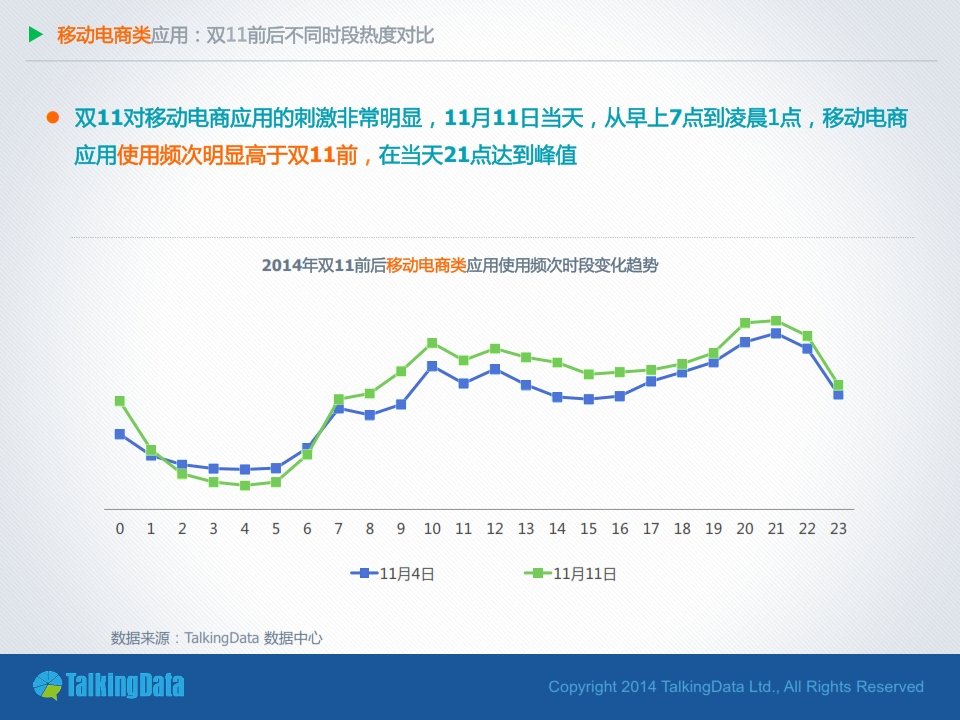This screenshot has width=960, height=720.
Task: Select the green data point at hour 0
Action: (120, 401)
